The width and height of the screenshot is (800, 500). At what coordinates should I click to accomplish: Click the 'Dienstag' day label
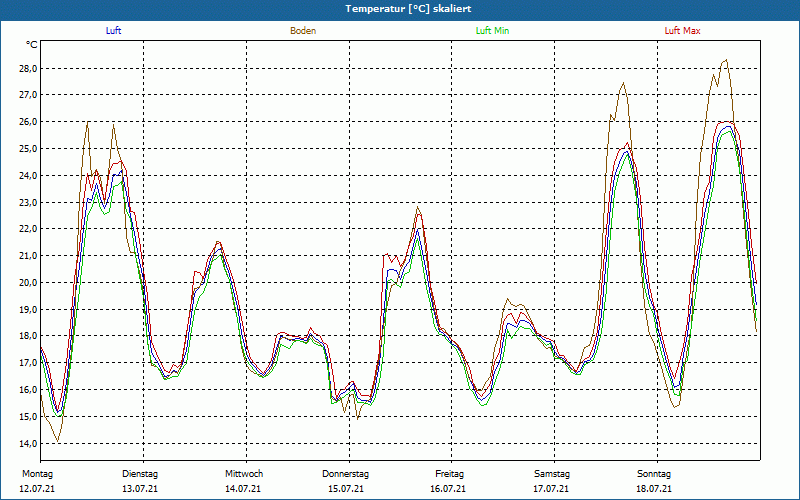click(x=140, y=474)
